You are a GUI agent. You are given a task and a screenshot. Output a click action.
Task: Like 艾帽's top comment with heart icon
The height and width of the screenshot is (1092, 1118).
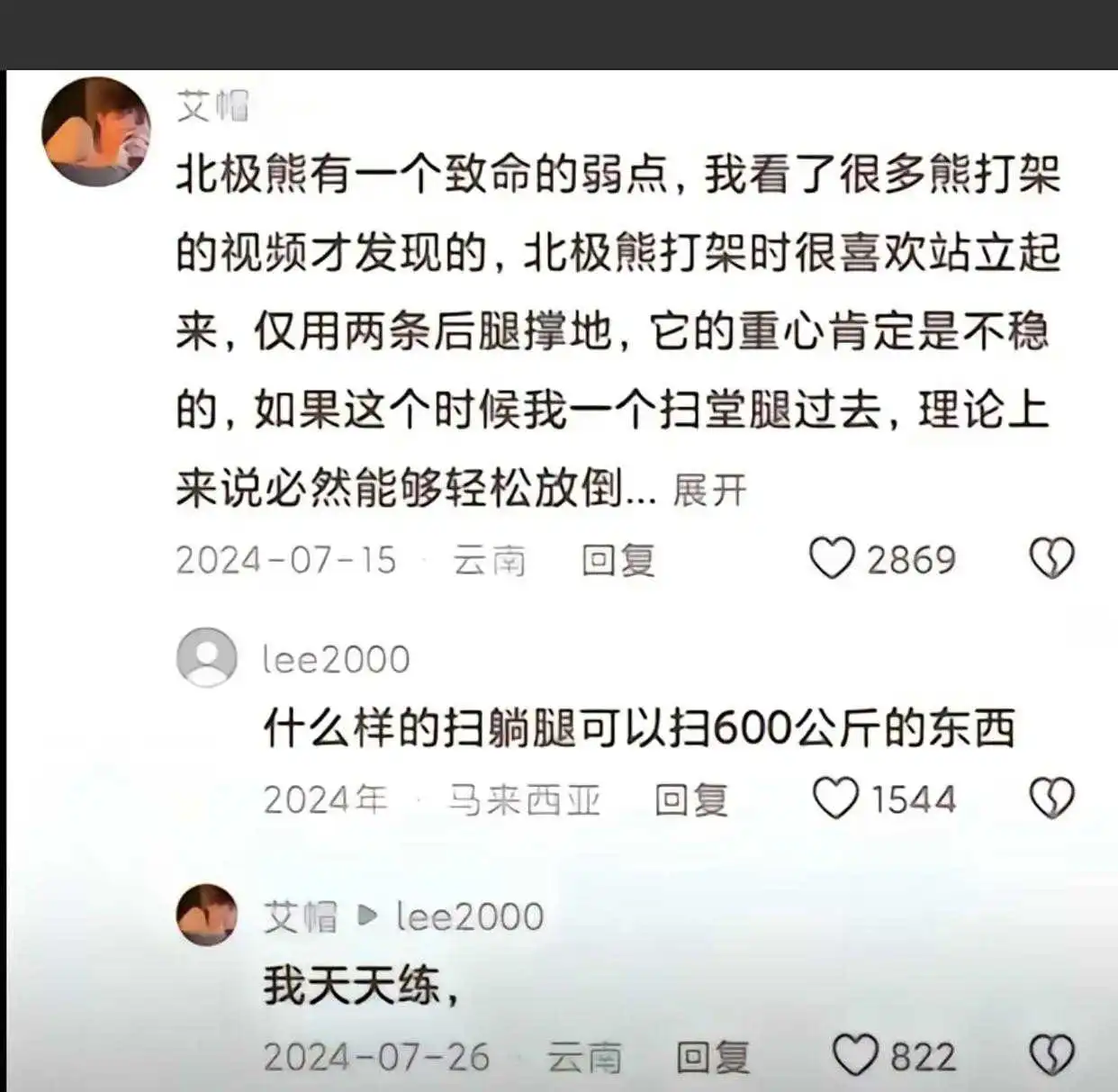coord(831,558)
